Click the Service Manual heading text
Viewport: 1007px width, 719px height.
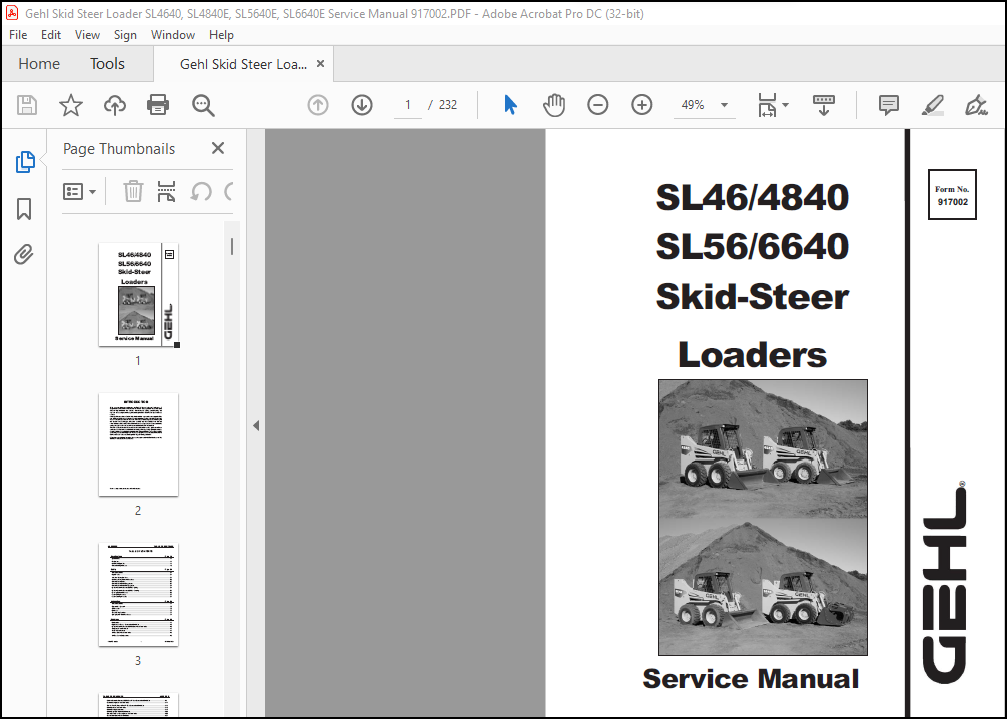pyautogui.click(x=751, y=679)
